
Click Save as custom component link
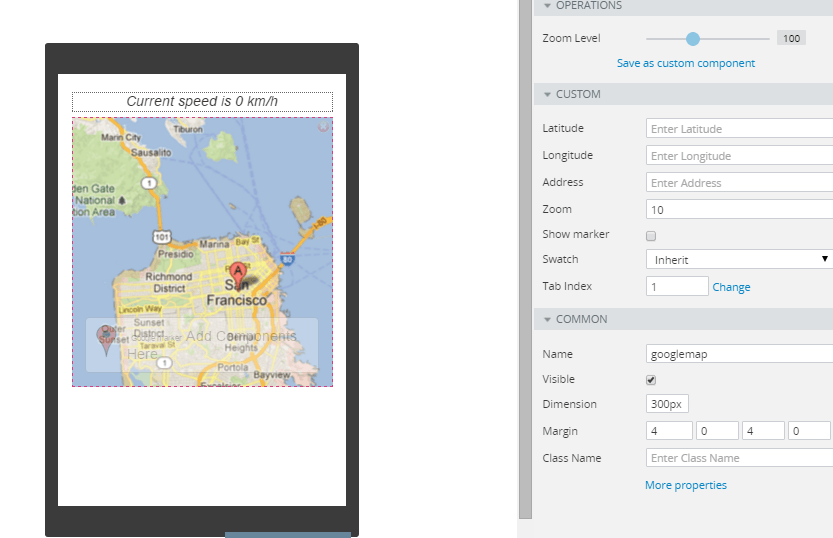click(685, 63)
